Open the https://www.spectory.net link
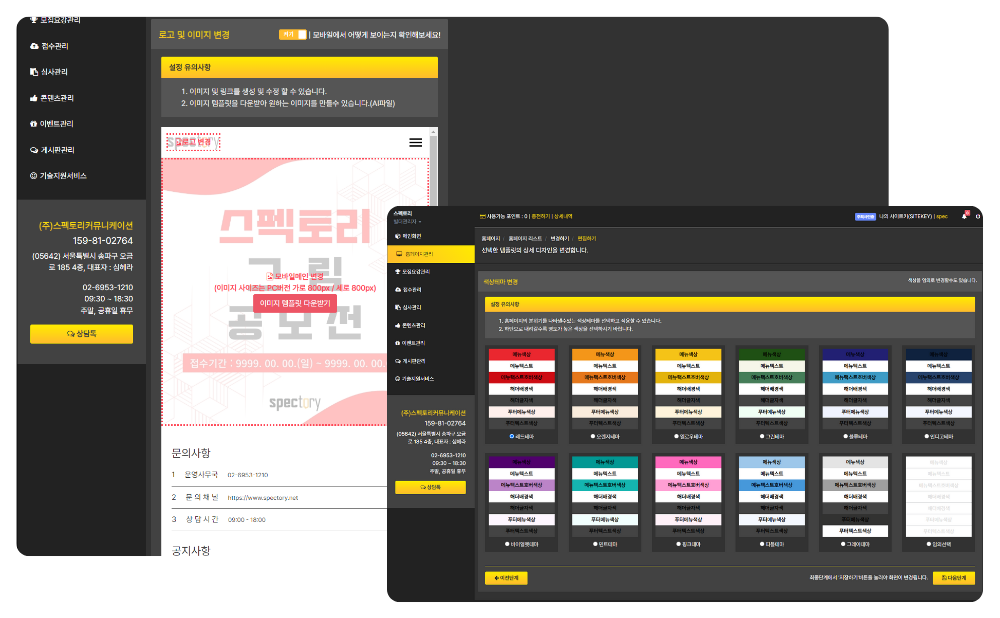This screenshot has height=618, width=1000. coord(263,498)
